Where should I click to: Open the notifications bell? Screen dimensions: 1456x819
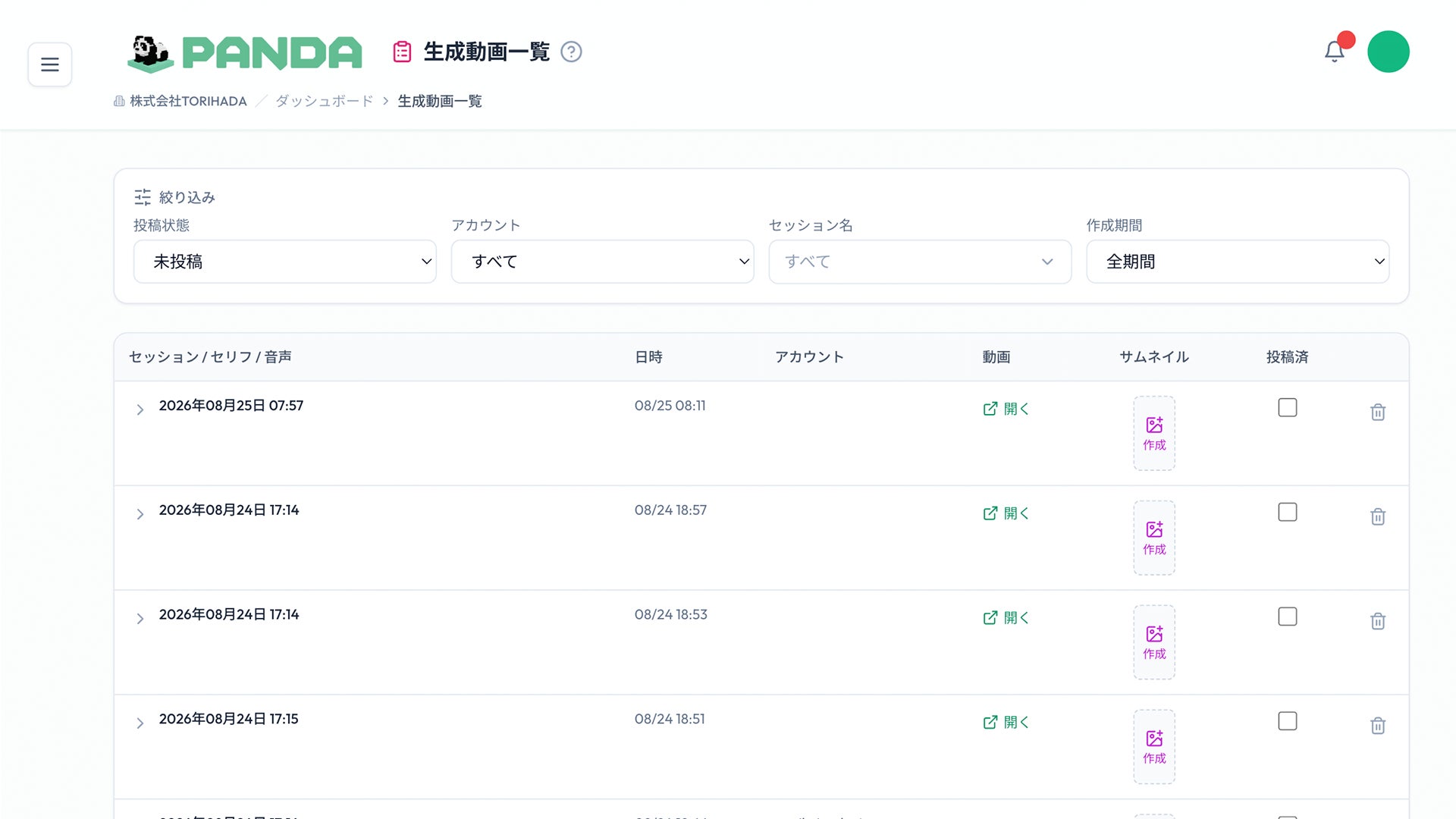(1335, 52)
